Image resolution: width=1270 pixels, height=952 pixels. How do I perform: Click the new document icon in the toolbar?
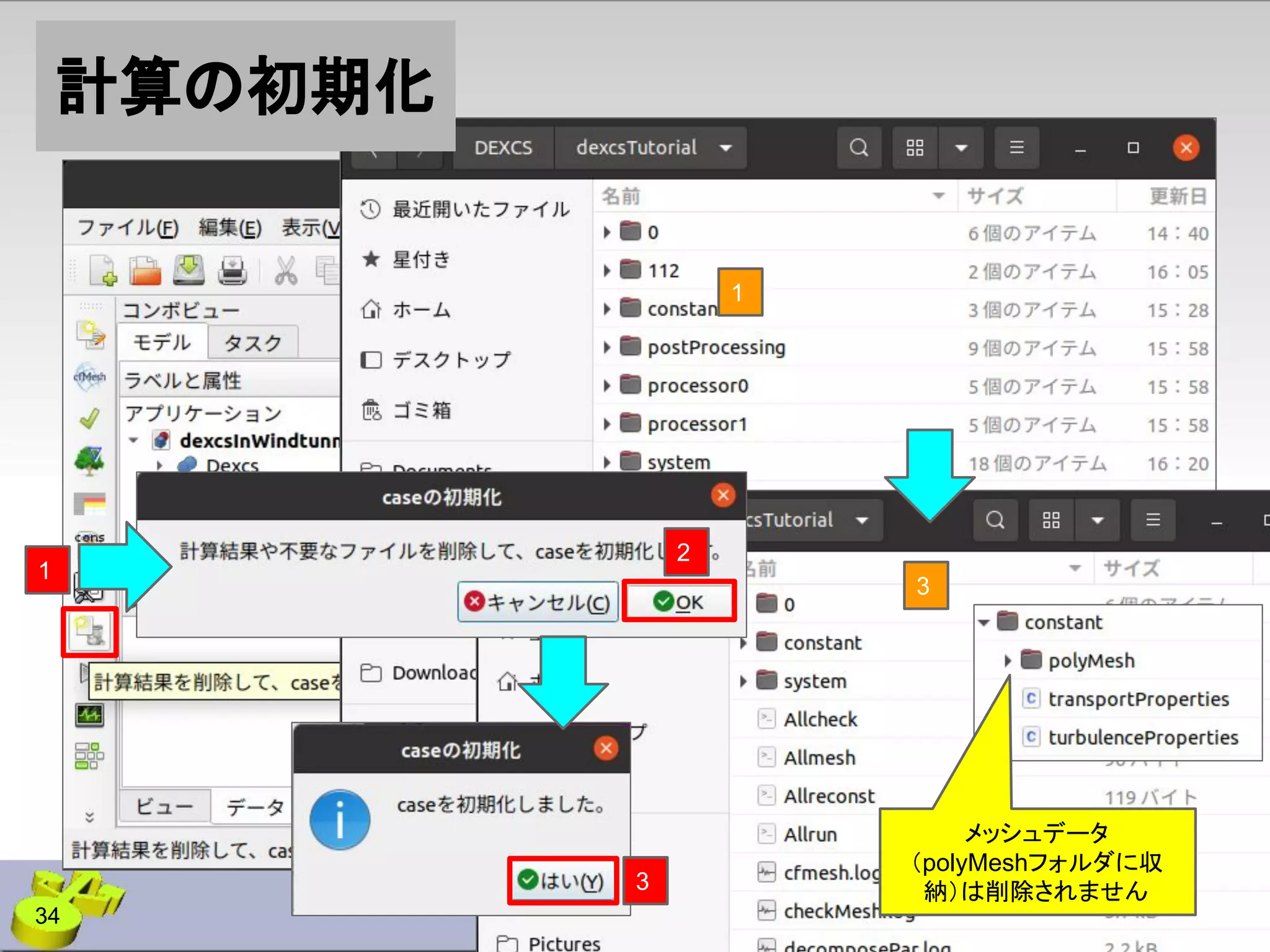(x=102, y=270)
